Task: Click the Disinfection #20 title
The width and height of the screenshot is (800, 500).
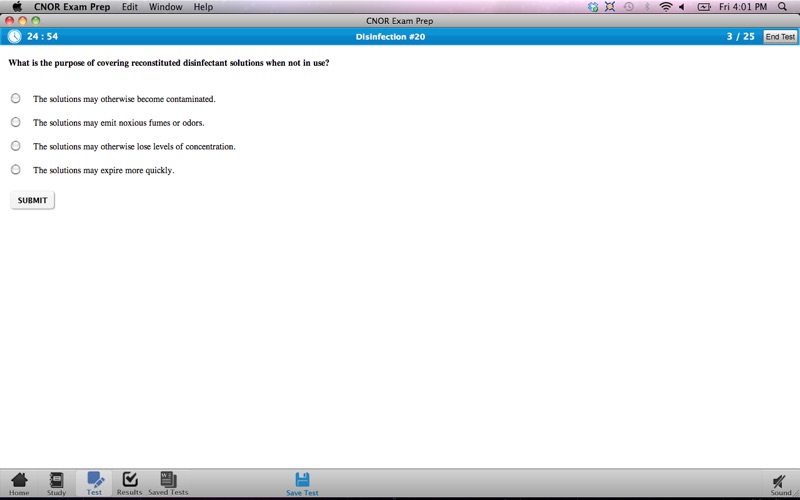Action: point(390,37)
